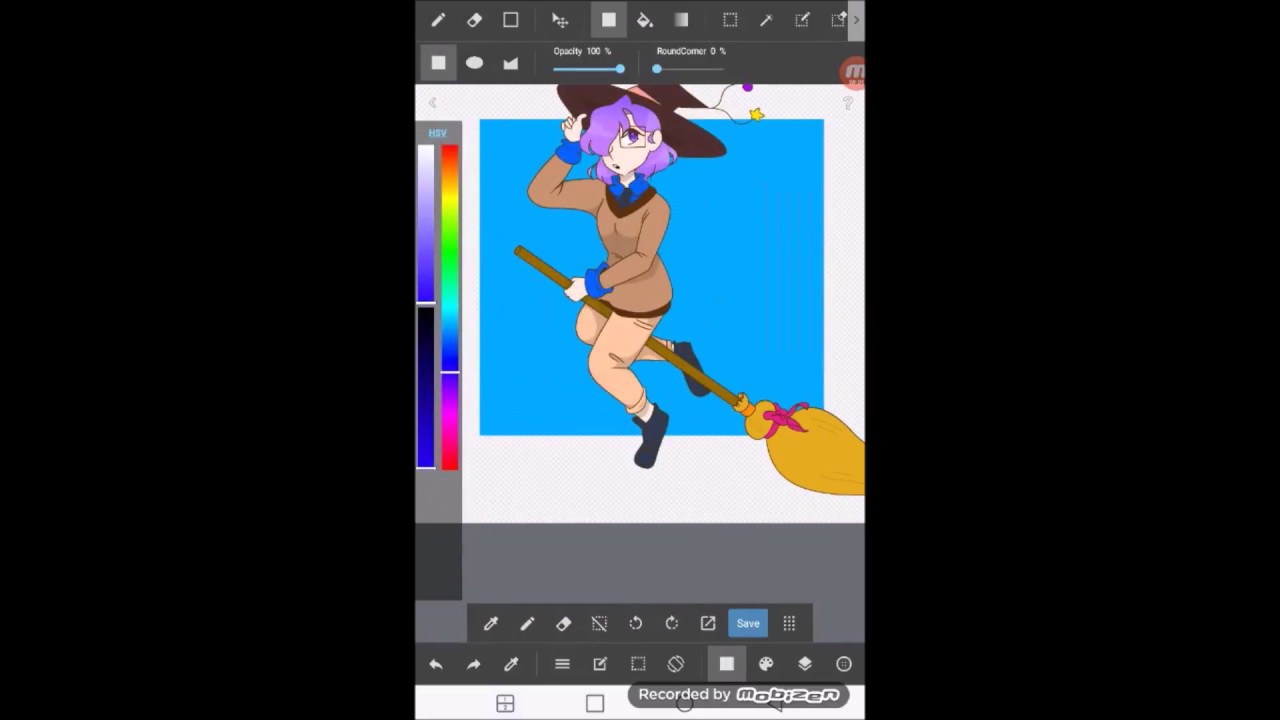Open the circular grid/snap settings icon
Viewport: 1280px width, 720px height.
coord(844,664)
